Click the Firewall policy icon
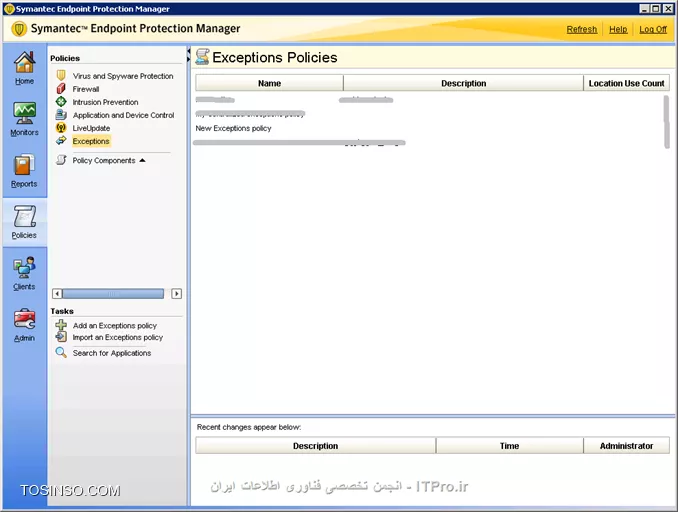 [61, 89]
